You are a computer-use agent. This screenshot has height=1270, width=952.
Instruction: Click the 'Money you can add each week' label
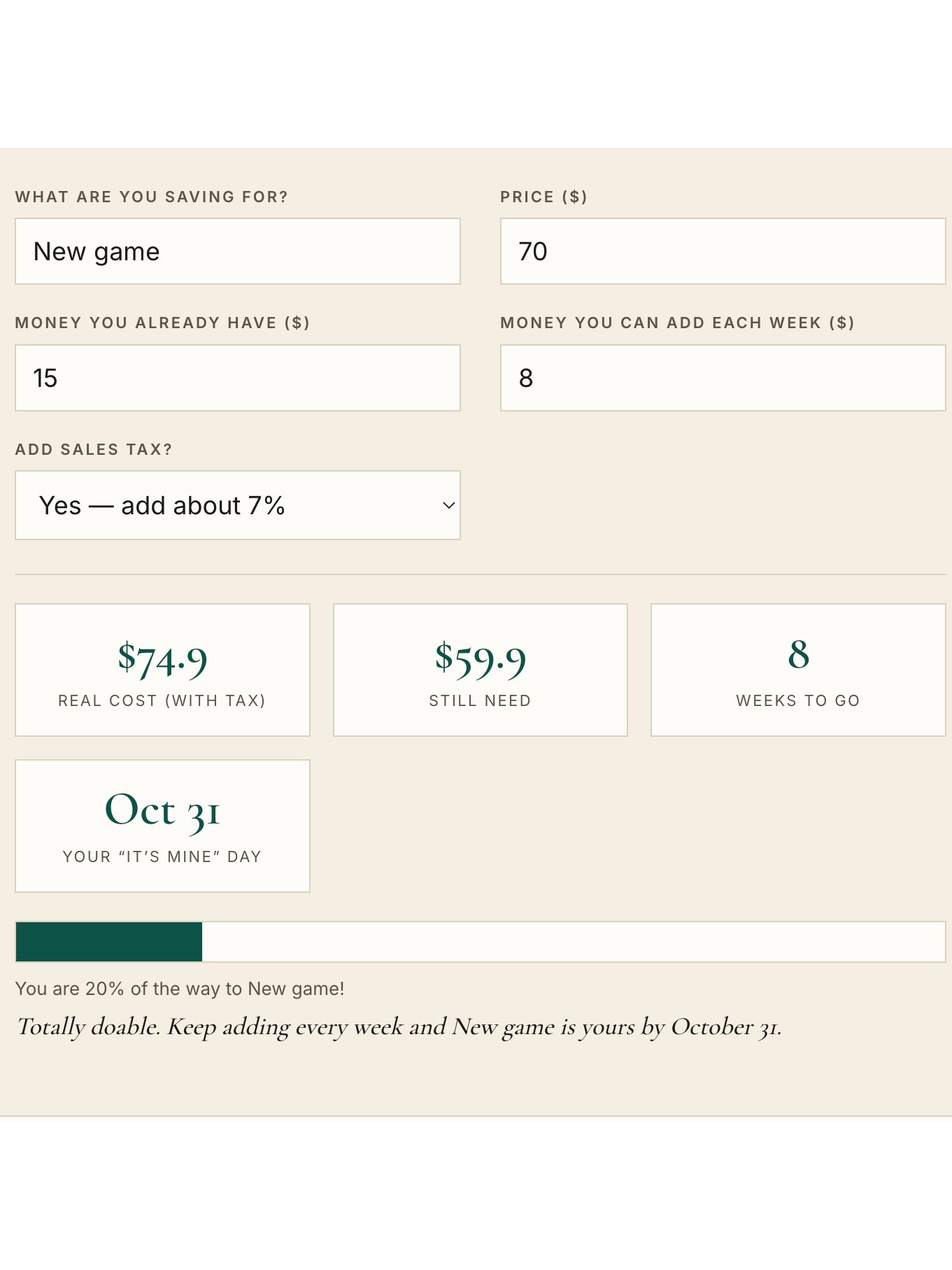pyautogui.click(x=677, y=323)
